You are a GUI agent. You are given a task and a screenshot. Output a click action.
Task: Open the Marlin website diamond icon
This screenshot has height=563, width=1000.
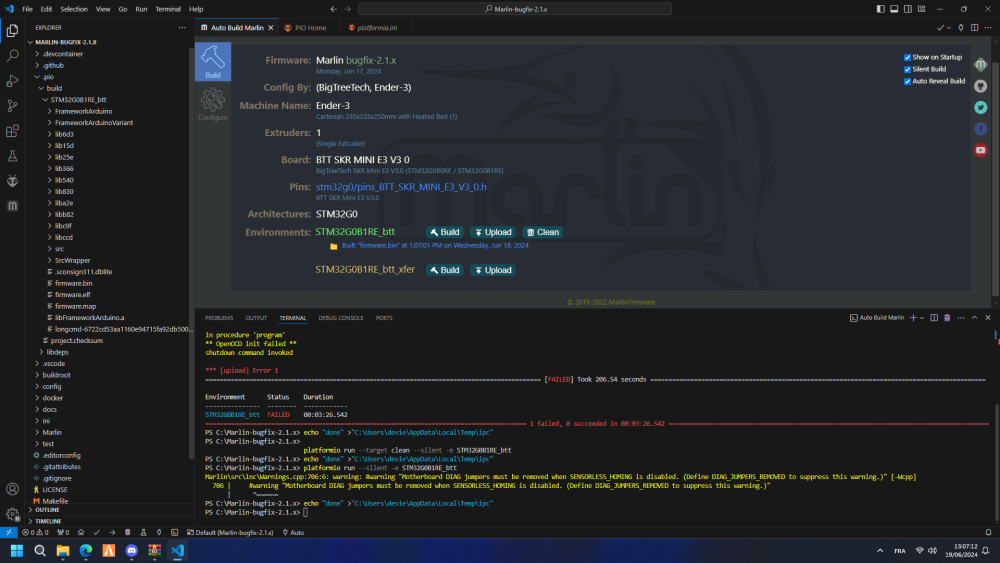click(980, 64)
